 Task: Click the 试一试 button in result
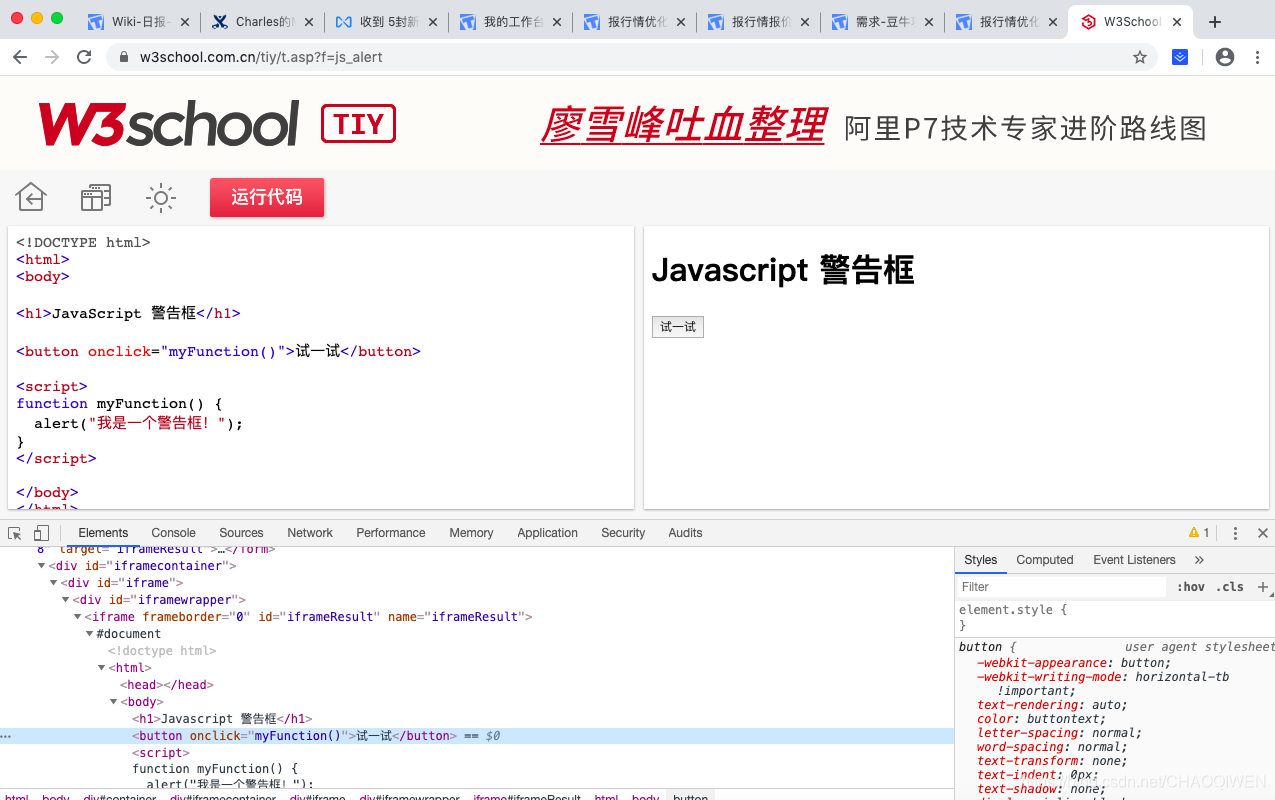click(678, 327)
